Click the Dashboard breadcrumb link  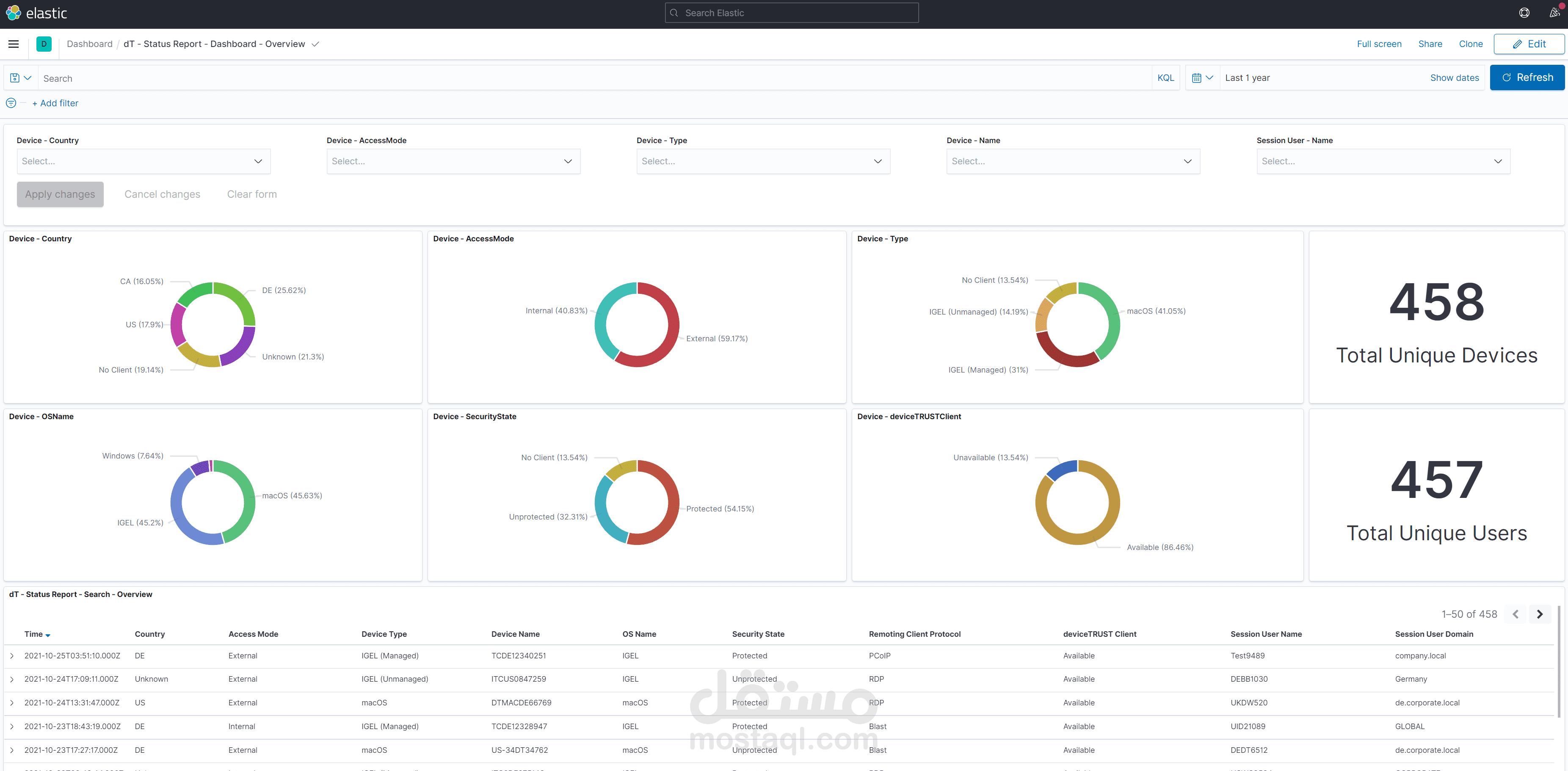point(89,44)
